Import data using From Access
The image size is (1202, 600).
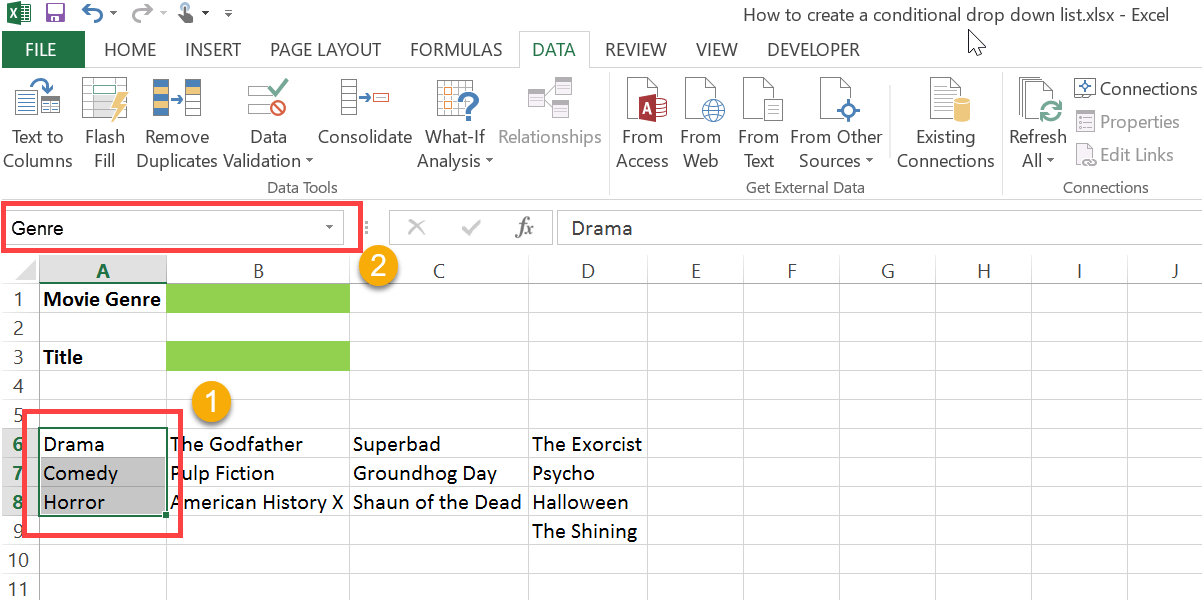642,120
